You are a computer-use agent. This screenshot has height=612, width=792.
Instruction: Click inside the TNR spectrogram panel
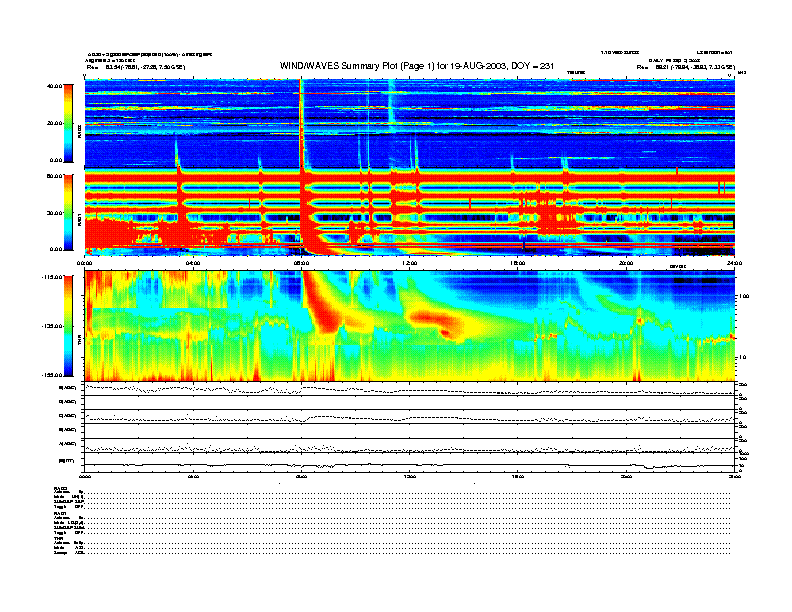(410, 326)
